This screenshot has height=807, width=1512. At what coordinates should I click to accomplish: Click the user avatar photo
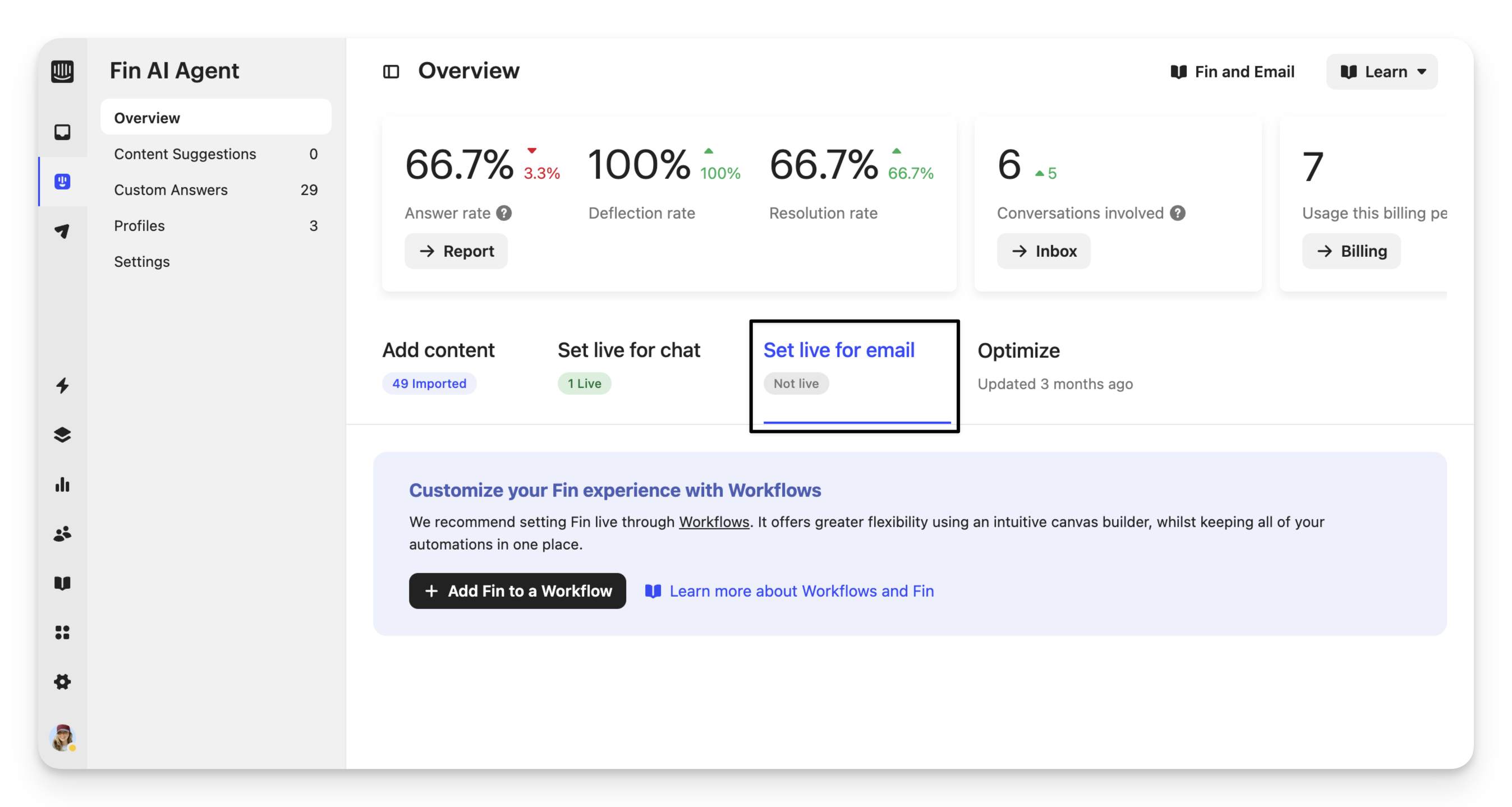click(x=62, y=737)
